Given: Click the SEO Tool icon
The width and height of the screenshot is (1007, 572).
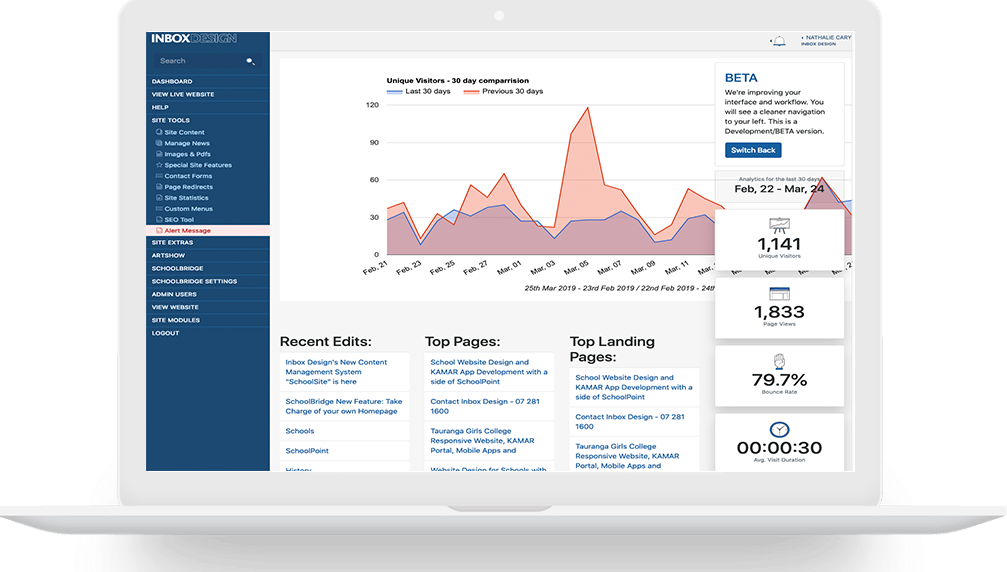Looking at the screenshot, I should pos(159,219).
